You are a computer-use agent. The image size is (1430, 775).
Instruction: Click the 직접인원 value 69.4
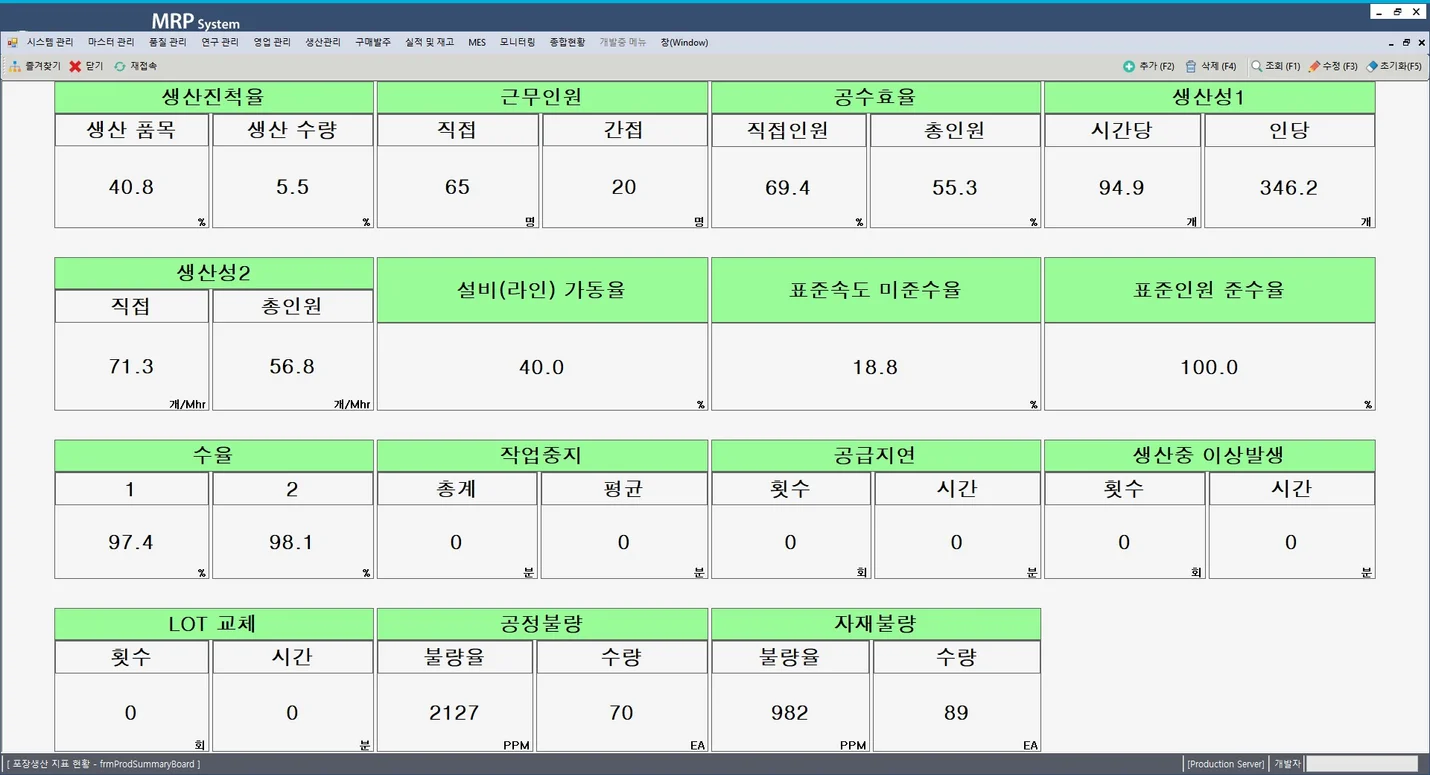tap(788, 187)
